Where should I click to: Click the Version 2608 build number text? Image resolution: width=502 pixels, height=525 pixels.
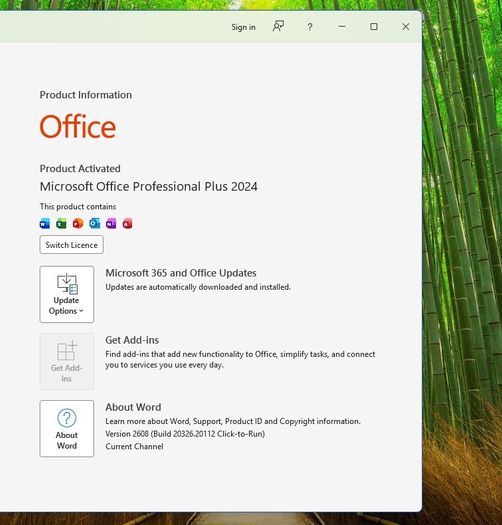tap(185, 434)
